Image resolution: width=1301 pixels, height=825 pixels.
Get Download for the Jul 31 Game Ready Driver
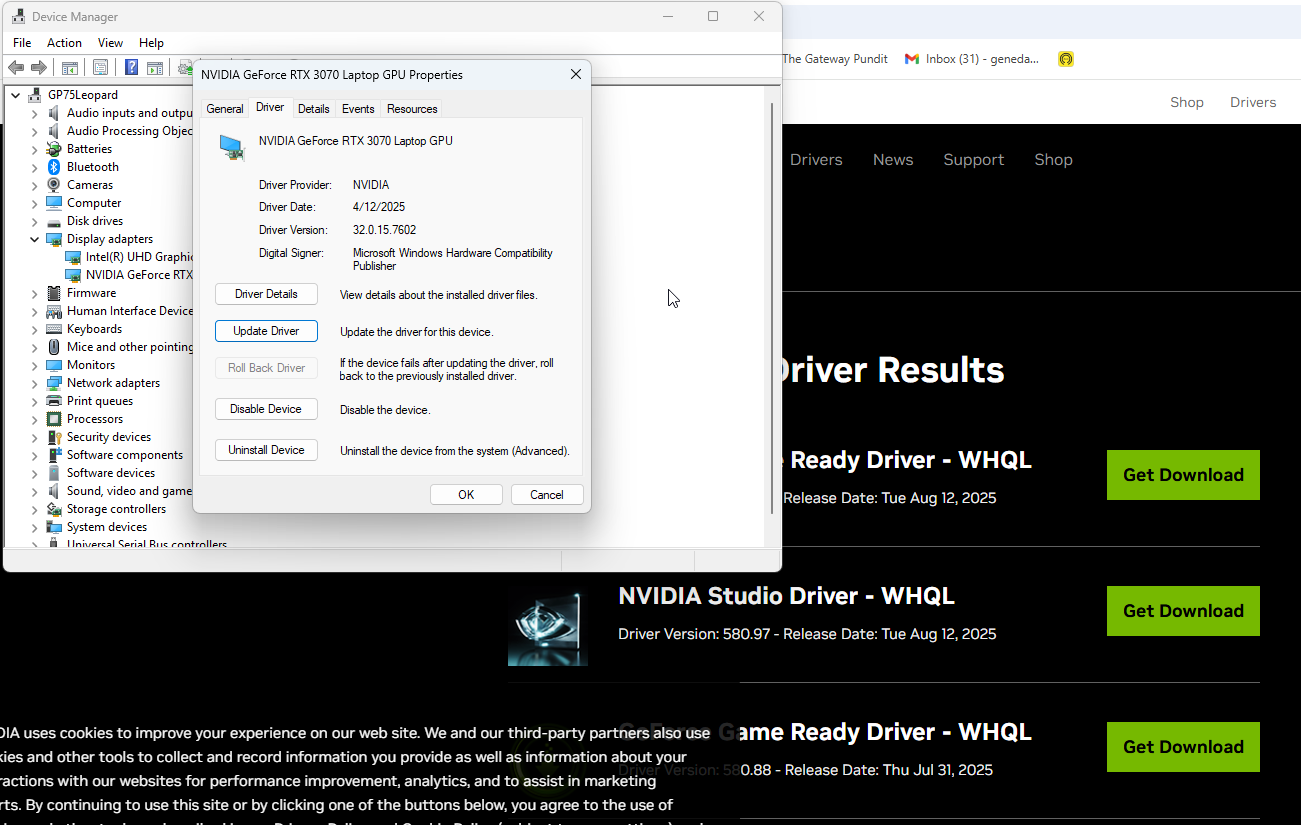tap(1183, 747)
